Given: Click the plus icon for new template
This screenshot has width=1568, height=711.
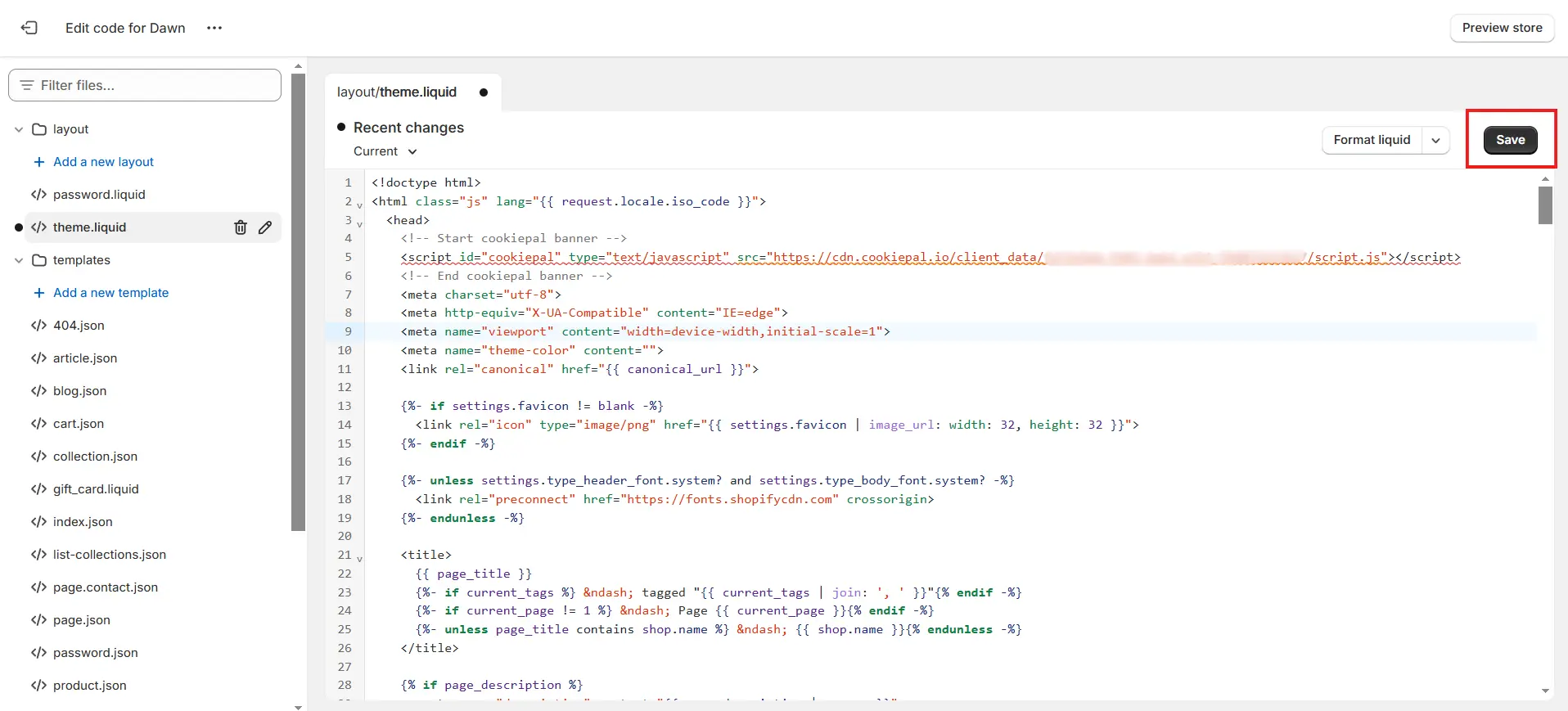Looking at the screenshot, I should tap(38, 293).
